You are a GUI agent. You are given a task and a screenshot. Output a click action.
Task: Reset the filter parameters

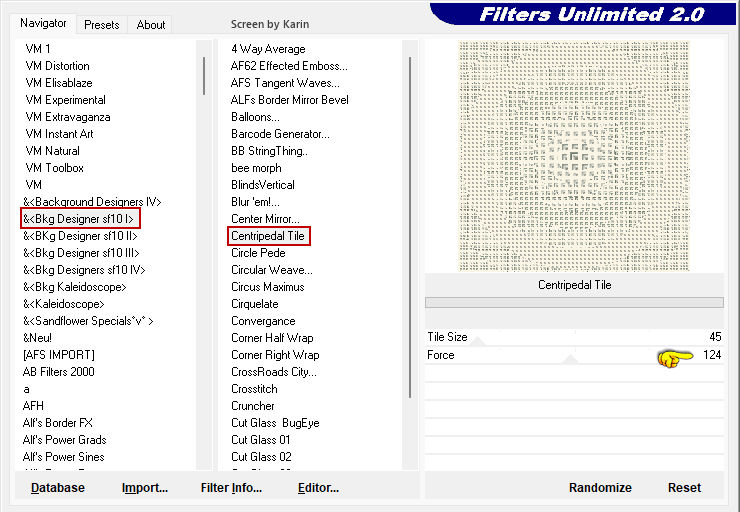[685, 488]
